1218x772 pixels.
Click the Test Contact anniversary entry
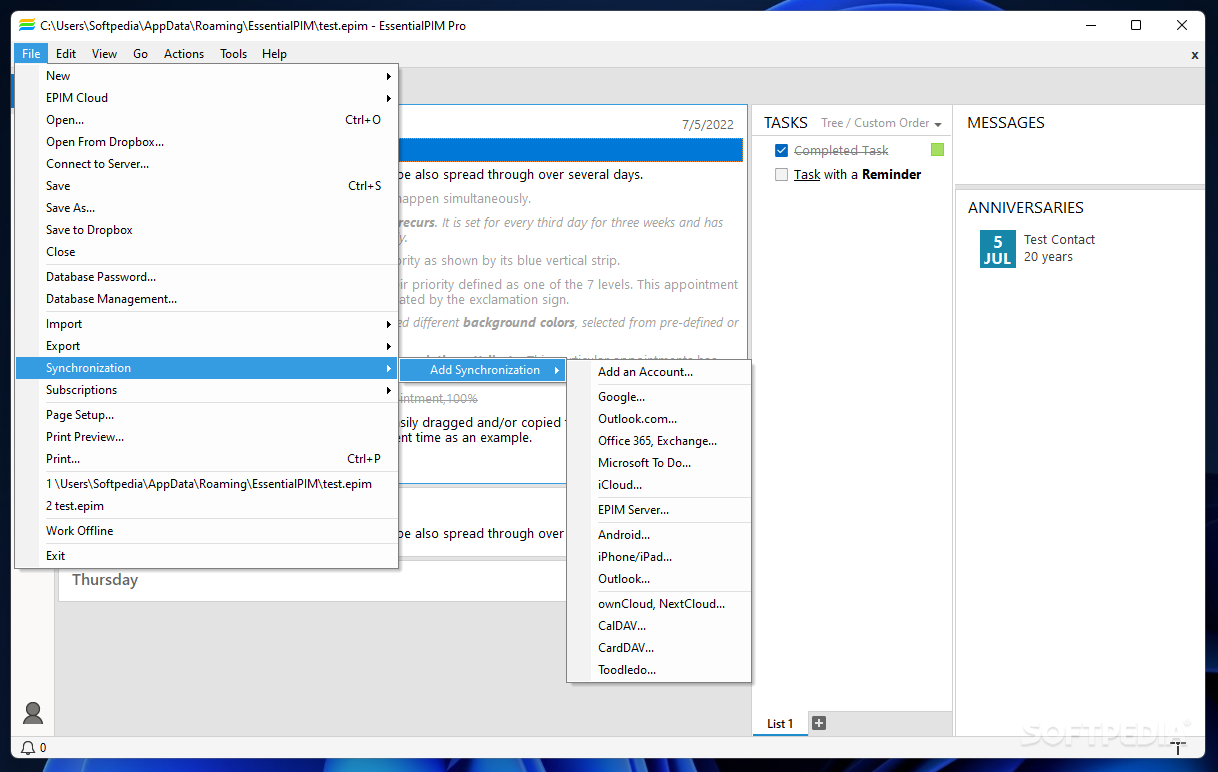tap(1059, 240)
